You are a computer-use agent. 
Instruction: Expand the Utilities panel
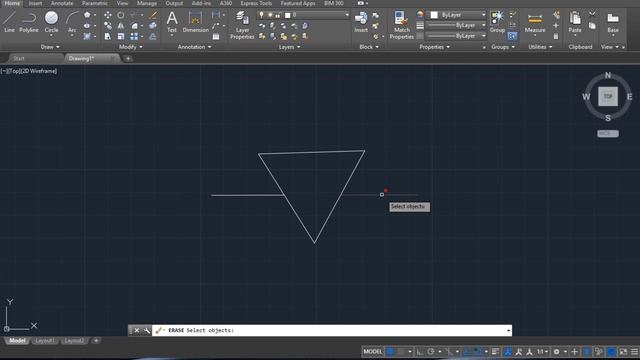pyautogui.click(x=540, y=47)
